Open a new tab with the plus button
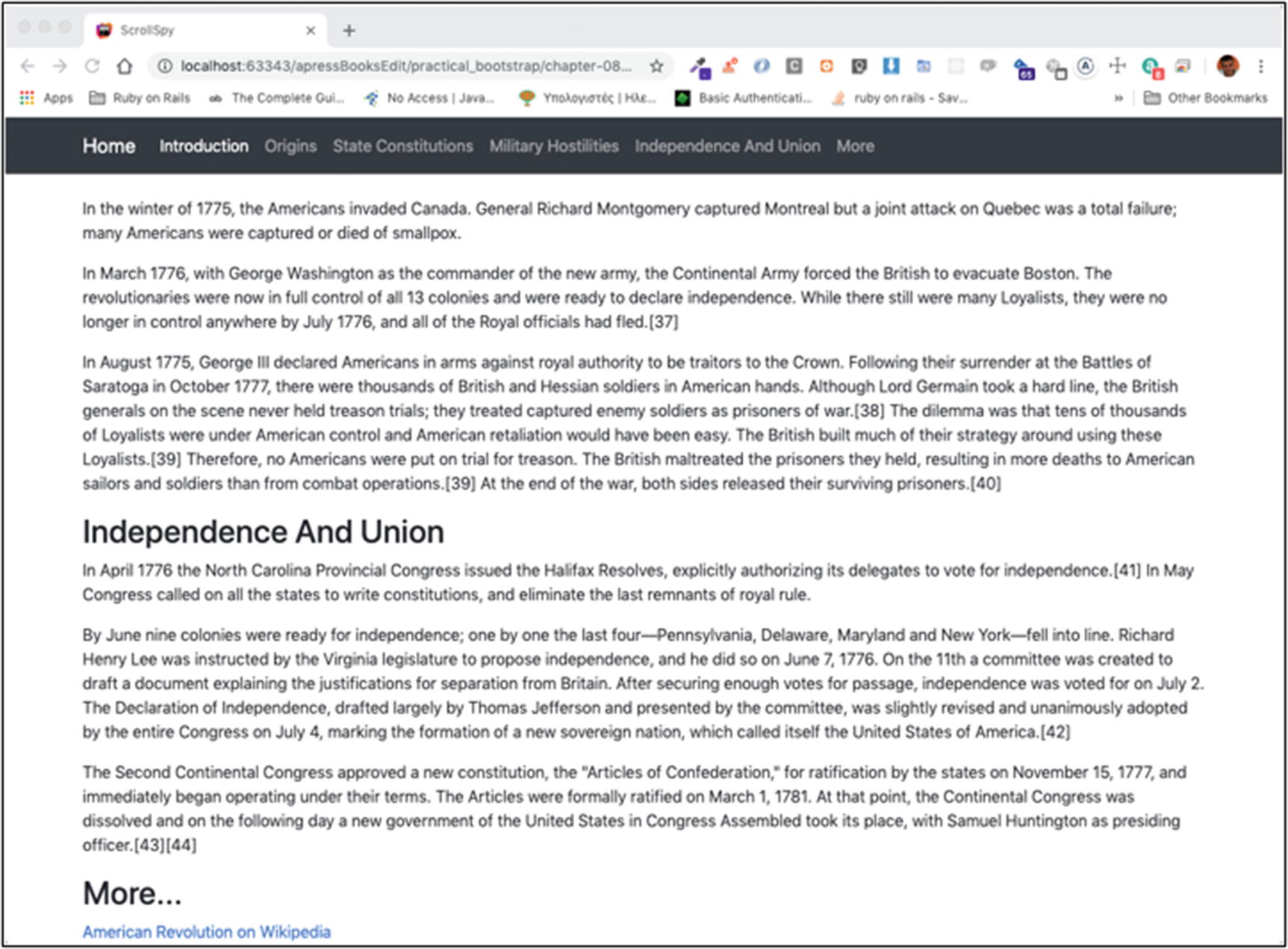Viewport: 1288px width, 949px height. tap(349, 31)
